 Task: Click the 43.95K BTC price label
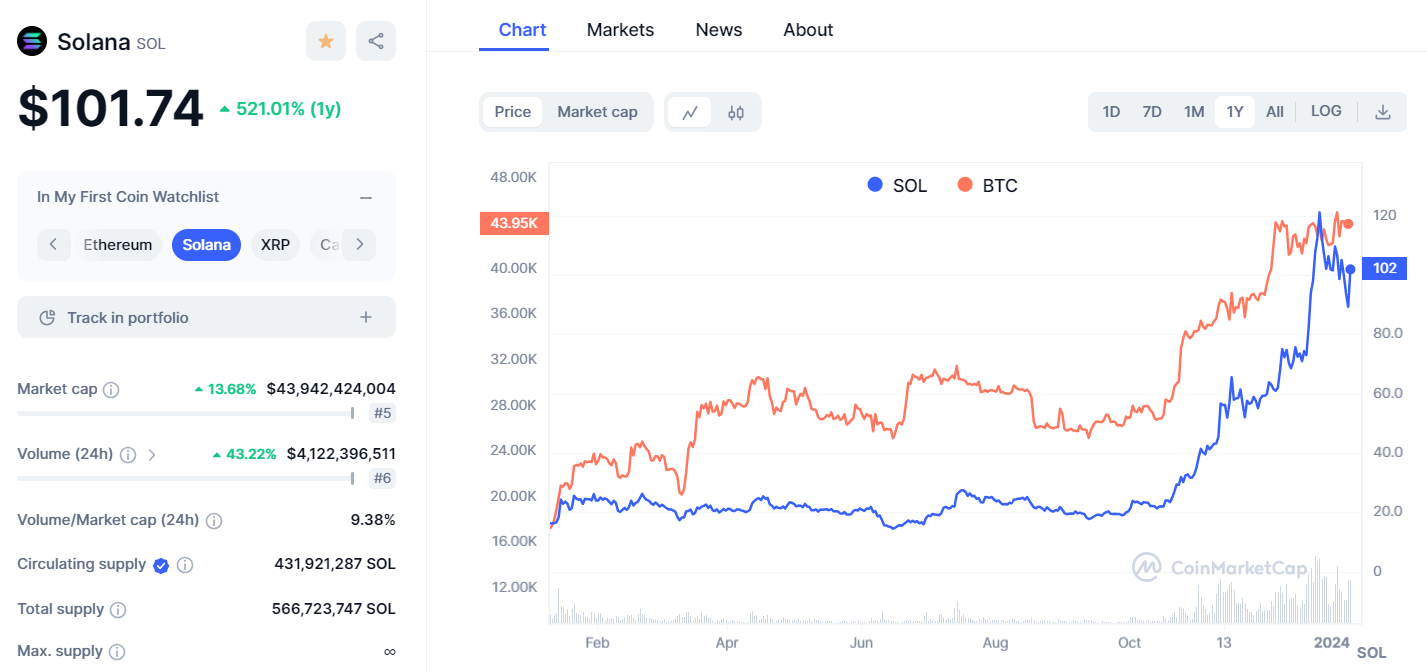(514, 223)
